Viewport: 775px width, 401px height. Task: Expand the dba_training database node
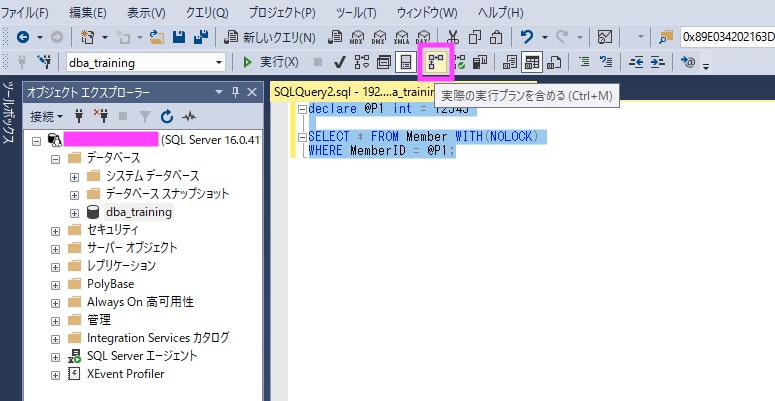74,213
